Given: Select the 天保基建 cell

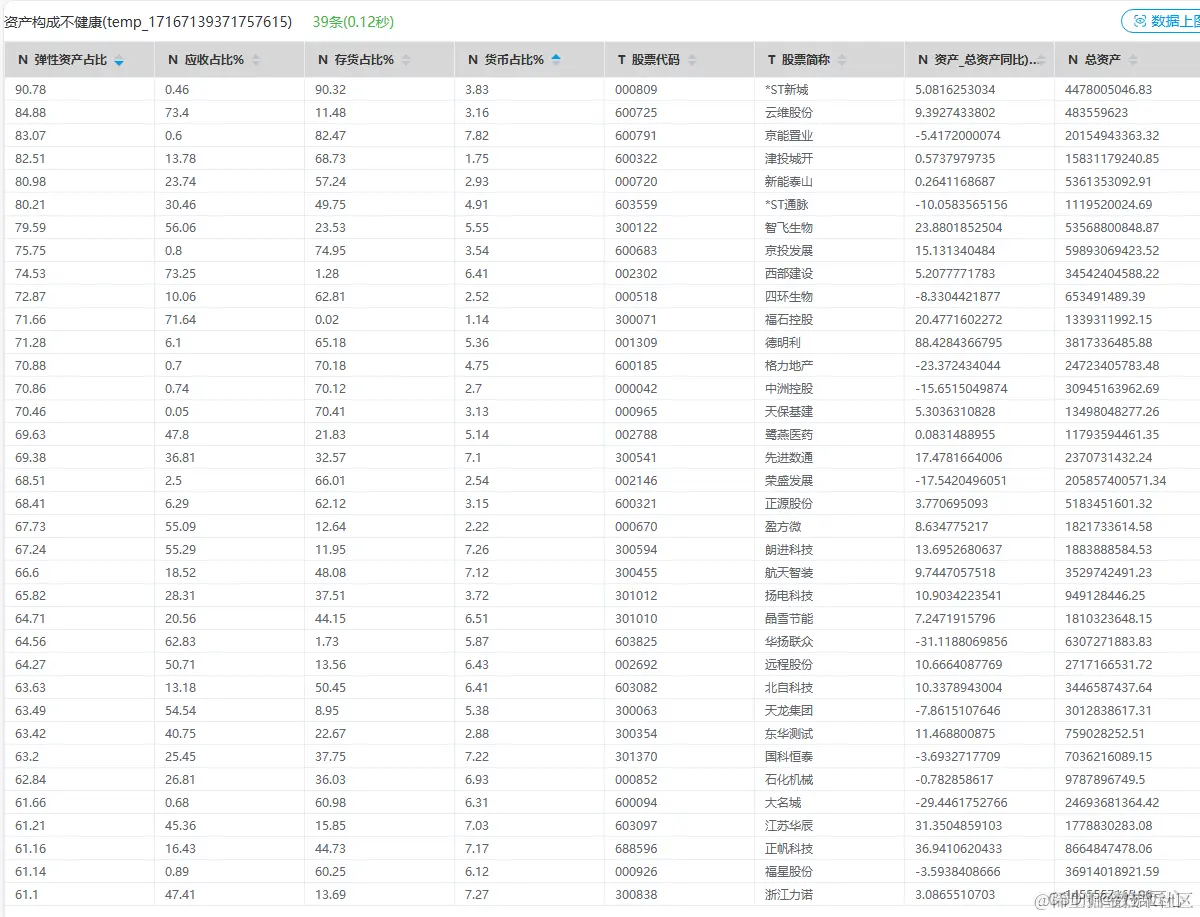Looking at the screenshot, I should coord(789,412).
